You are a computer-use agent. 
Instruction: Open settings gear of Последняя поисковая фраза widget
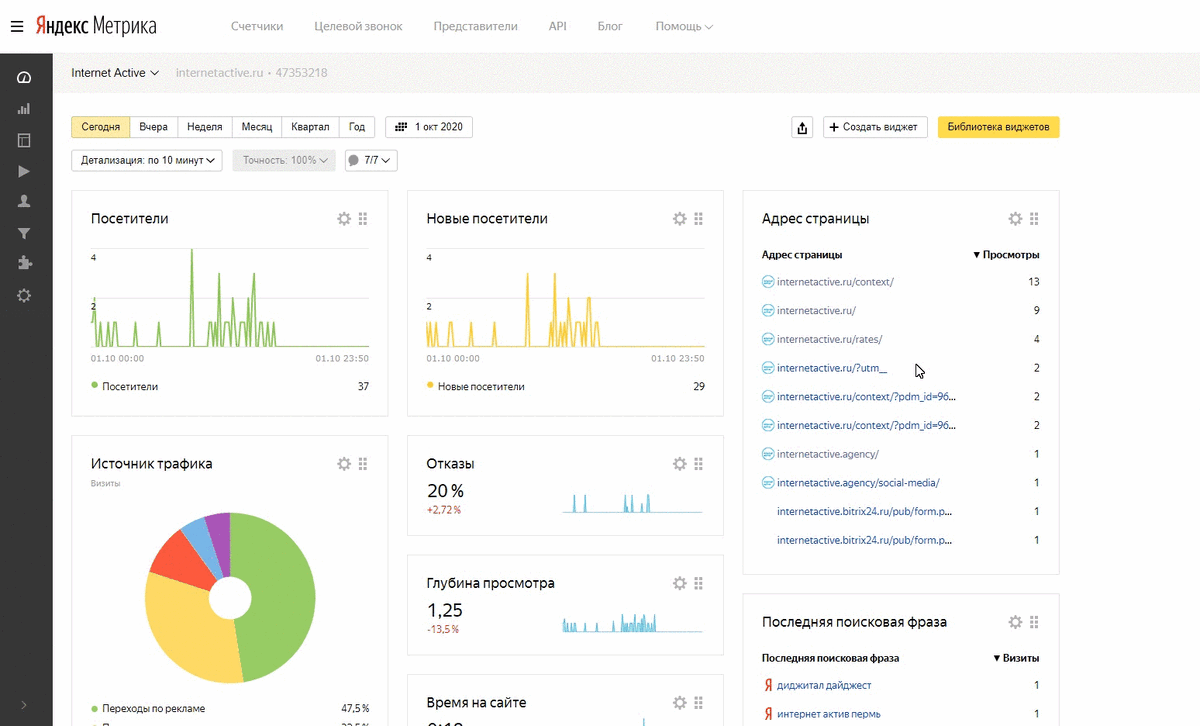(x=1015, y=622)
